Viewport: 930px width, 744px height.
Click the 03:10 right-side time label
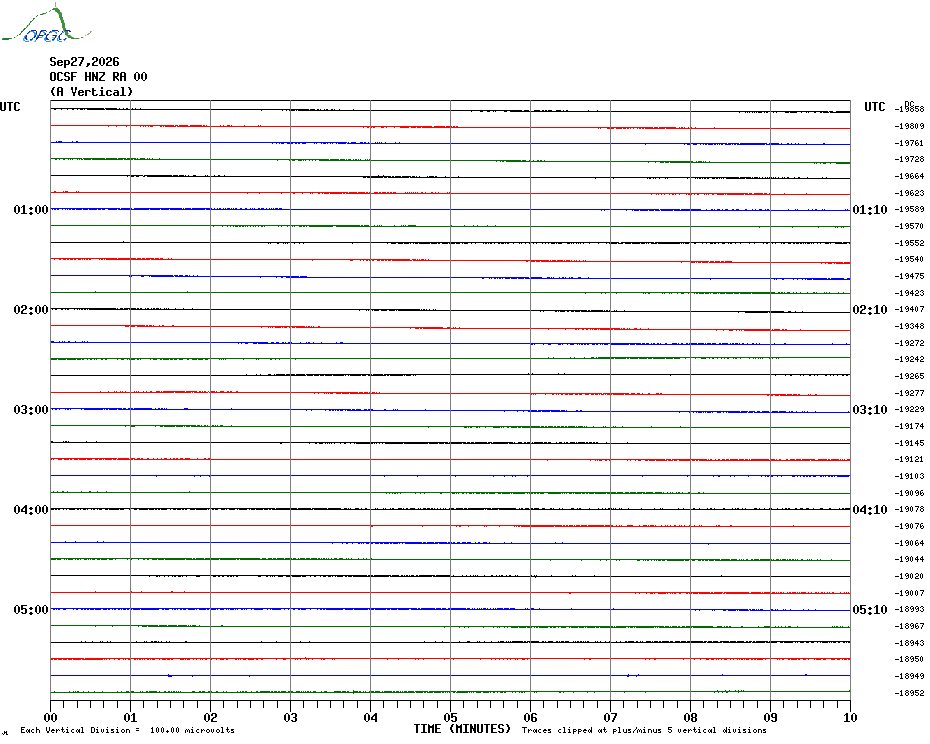pos(870,410)
